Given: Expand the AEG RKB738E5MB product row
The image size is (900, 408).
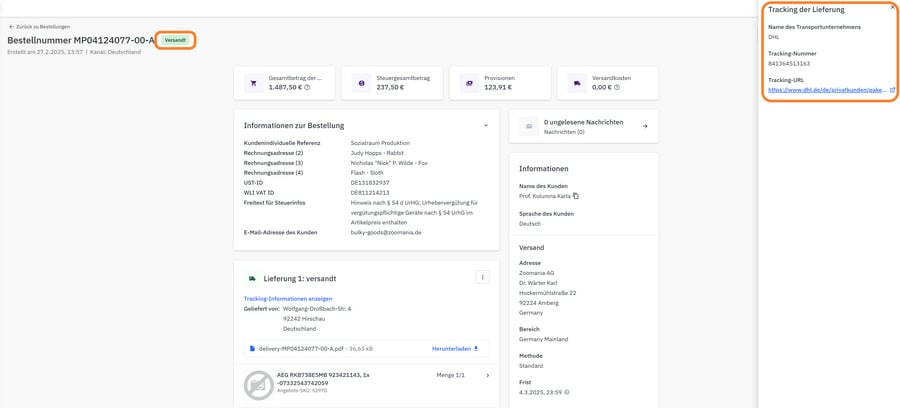Looking at the screenshot, I should (487, 375).
